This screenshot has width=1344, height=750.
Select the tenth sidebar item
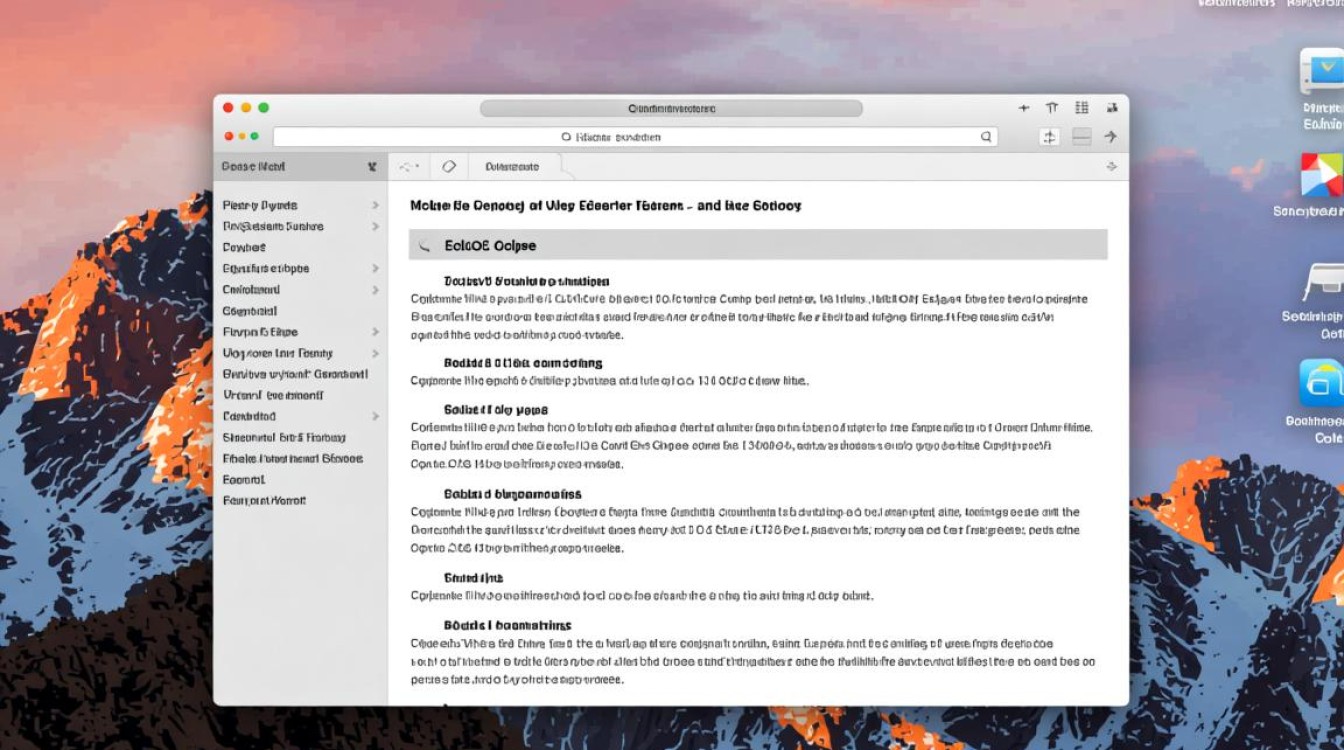tap(273, 395)
